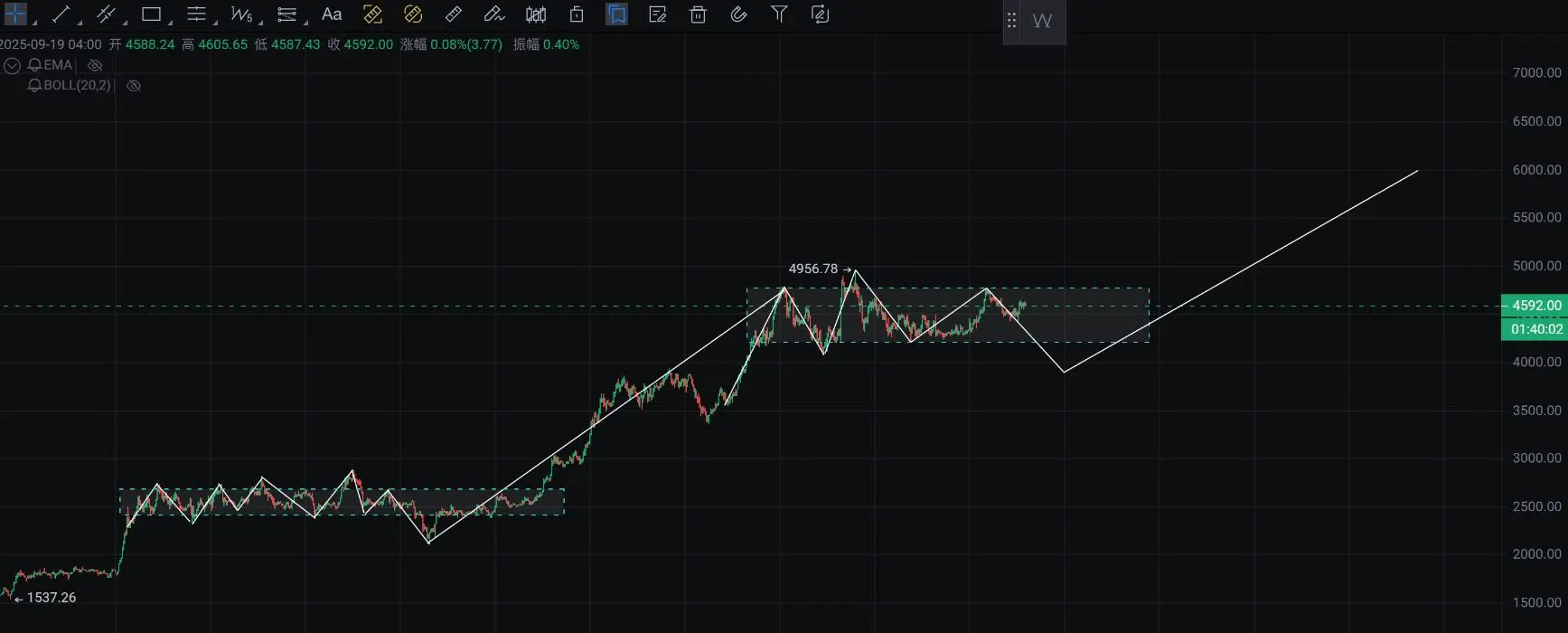Screen dimensions: 1568x633
Task: Grab the six-dot floating panel handle
Action: click(x=1012, y=21)
